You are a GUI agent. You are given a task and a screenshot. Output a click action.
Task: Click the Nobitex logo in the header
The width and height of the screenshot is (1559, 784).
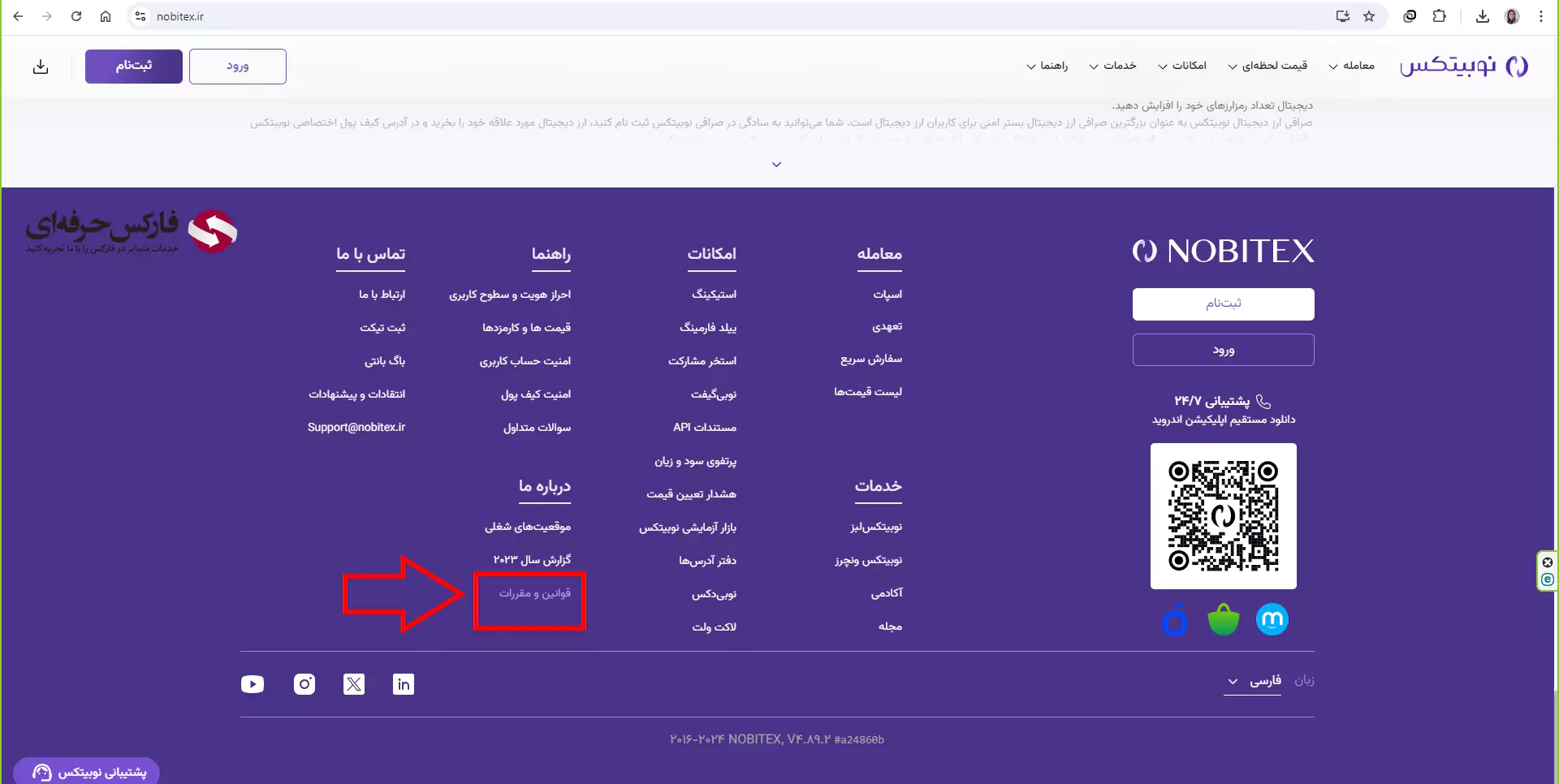1464,66
